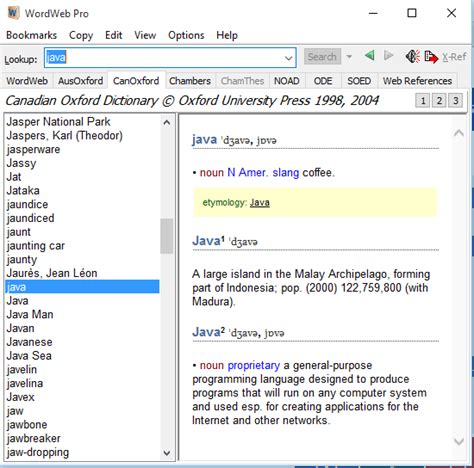
Task: Select 'Jat' in word list
Action: 82,177
